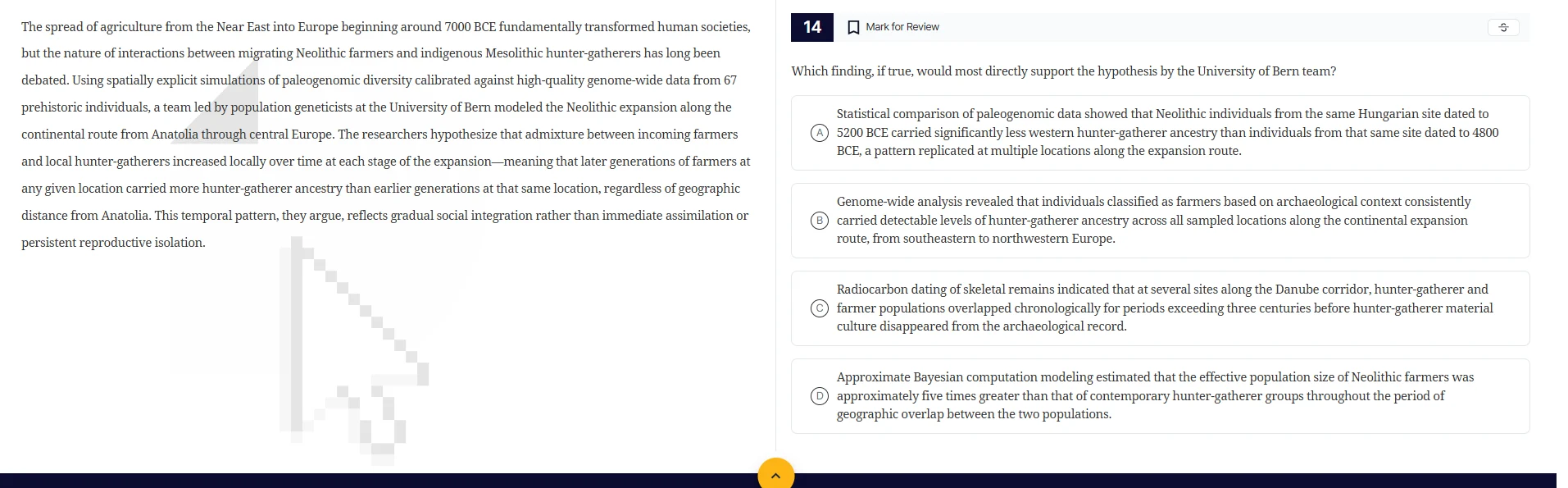Viewport: 1568px width, 488px height.
Task: Click the passage's opening line about agriculture
Action: tap(385, 27)
